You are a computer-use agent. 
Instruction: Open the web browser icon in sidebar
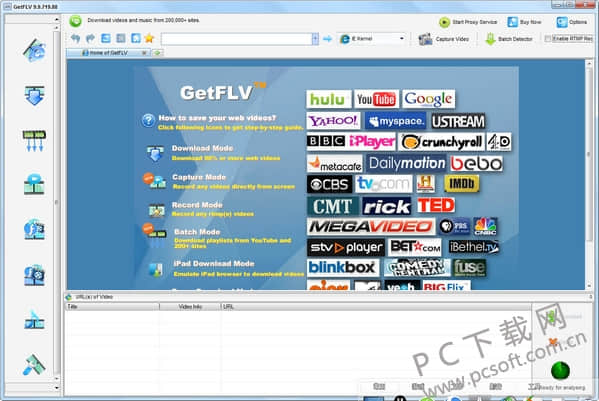click(x=34, y=50)
